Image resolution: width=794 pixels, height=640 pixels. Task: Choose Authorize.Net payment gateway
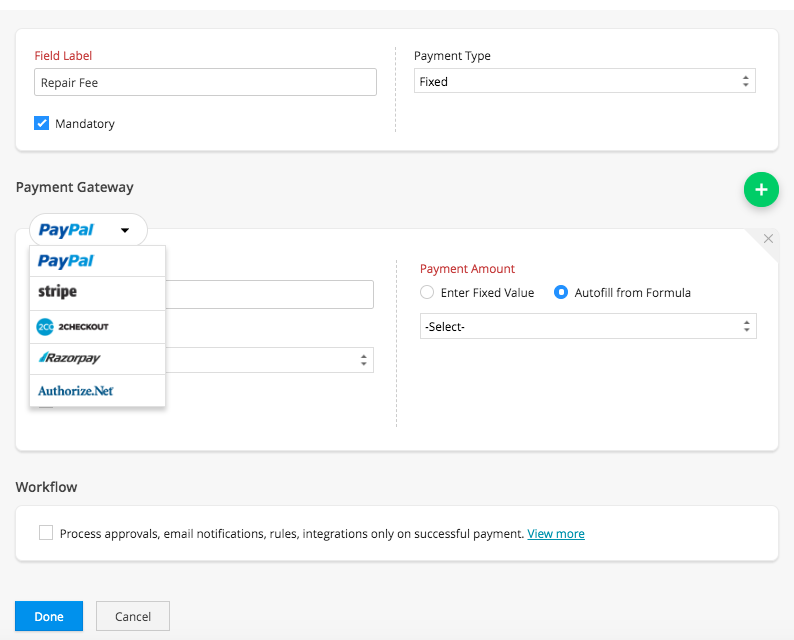tap(76, 391)
